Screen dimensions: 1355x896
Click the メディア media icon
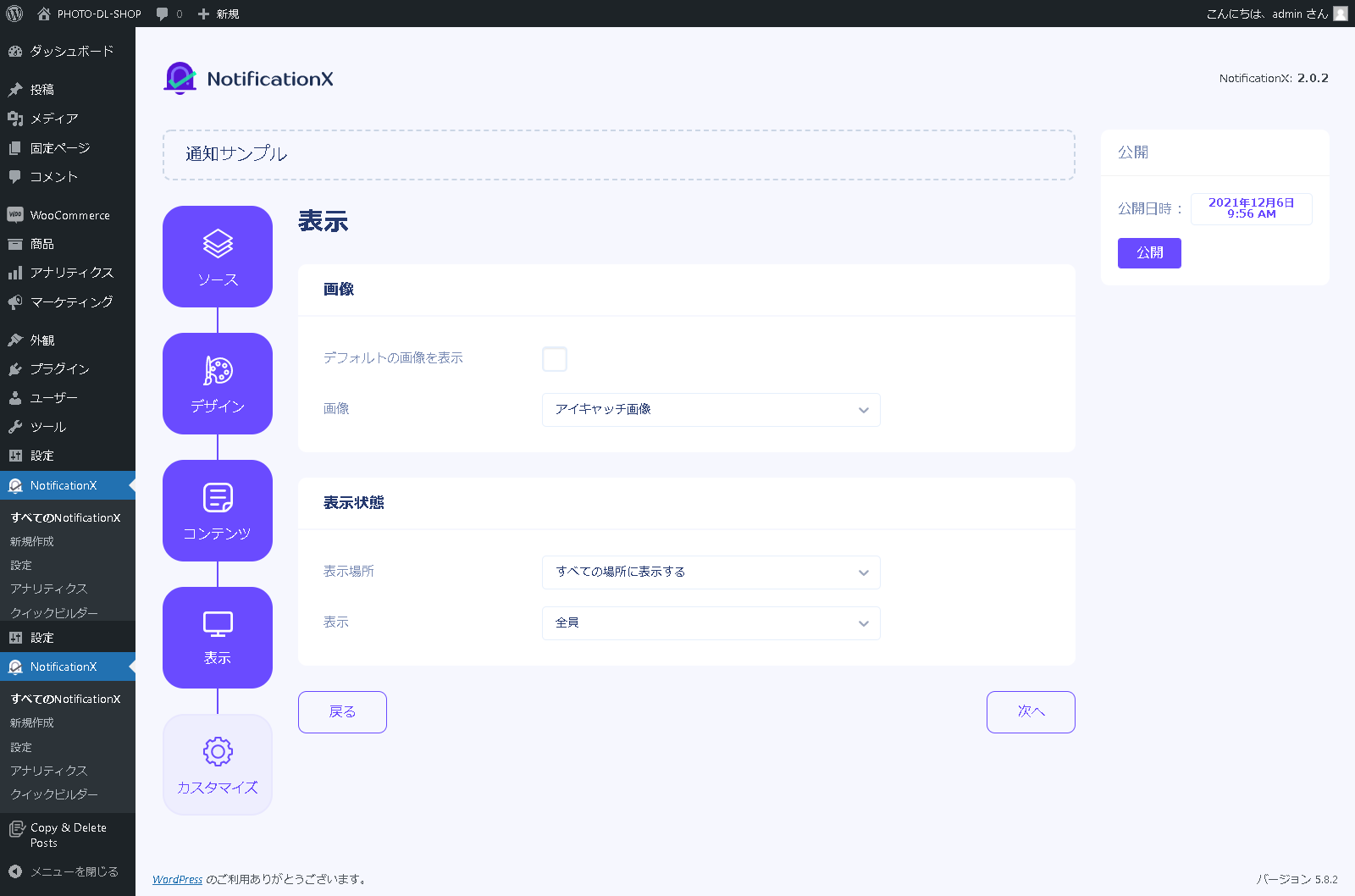click(x=15, y=119)
